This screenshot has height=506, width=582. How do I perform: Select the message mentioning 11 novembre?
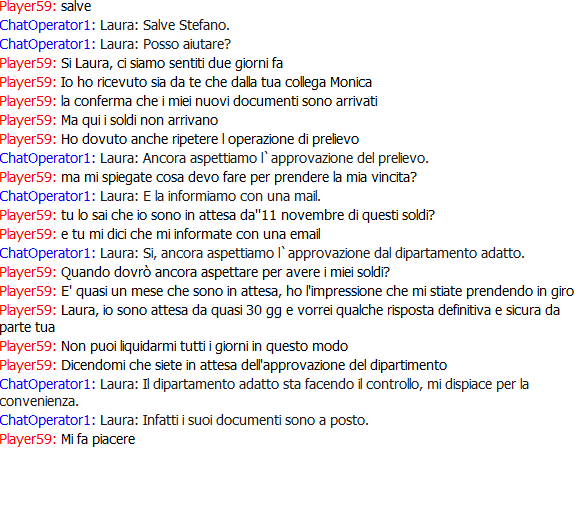218,215
